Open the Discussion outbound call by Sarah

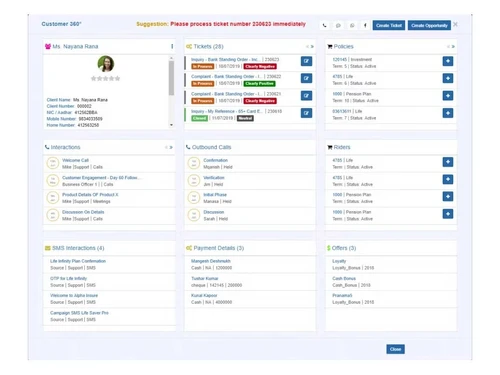[x=214, y=212]
